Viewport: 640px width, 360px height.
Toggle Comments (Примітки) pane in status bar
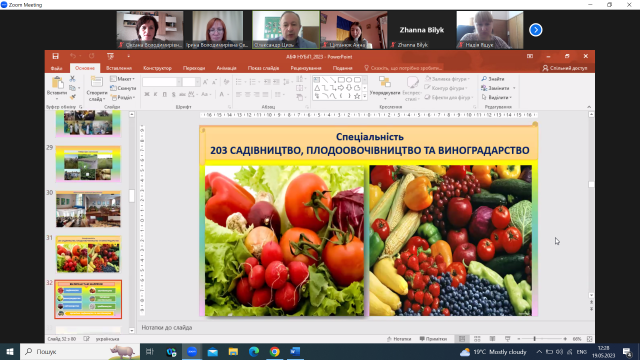click(433, 339)
